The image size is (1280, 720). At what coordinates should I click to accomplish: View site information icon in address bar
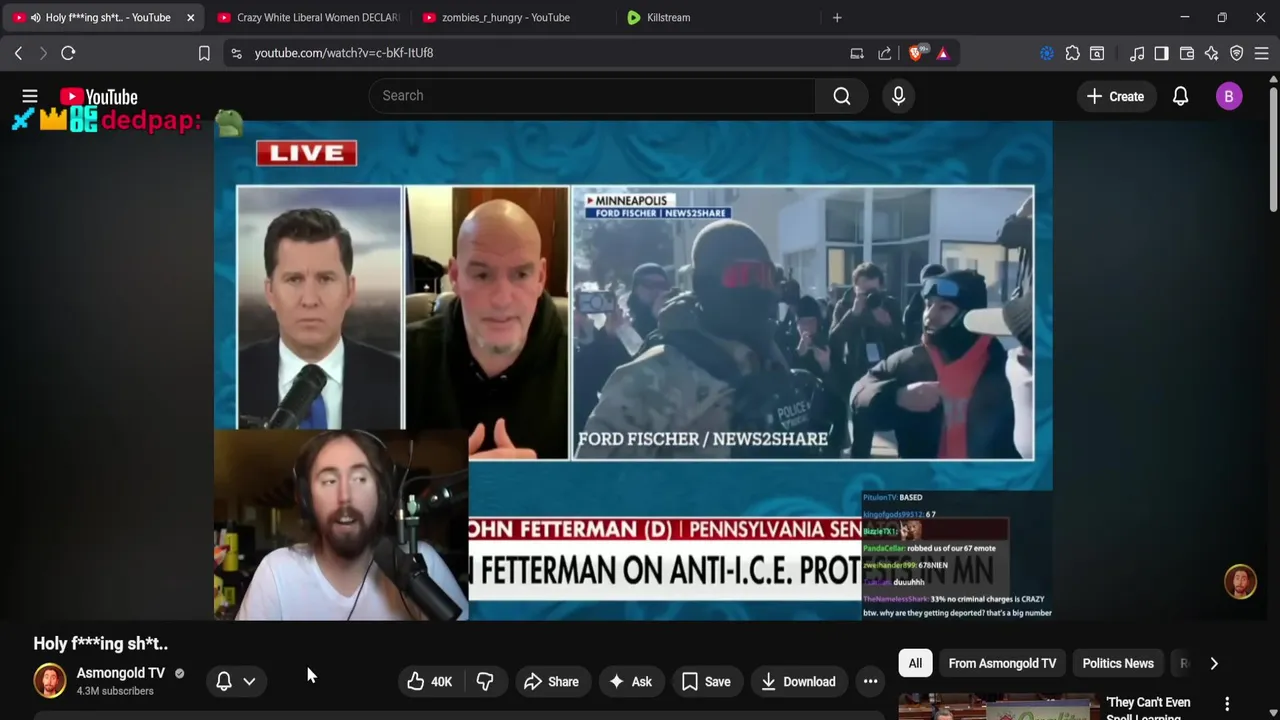236,53
